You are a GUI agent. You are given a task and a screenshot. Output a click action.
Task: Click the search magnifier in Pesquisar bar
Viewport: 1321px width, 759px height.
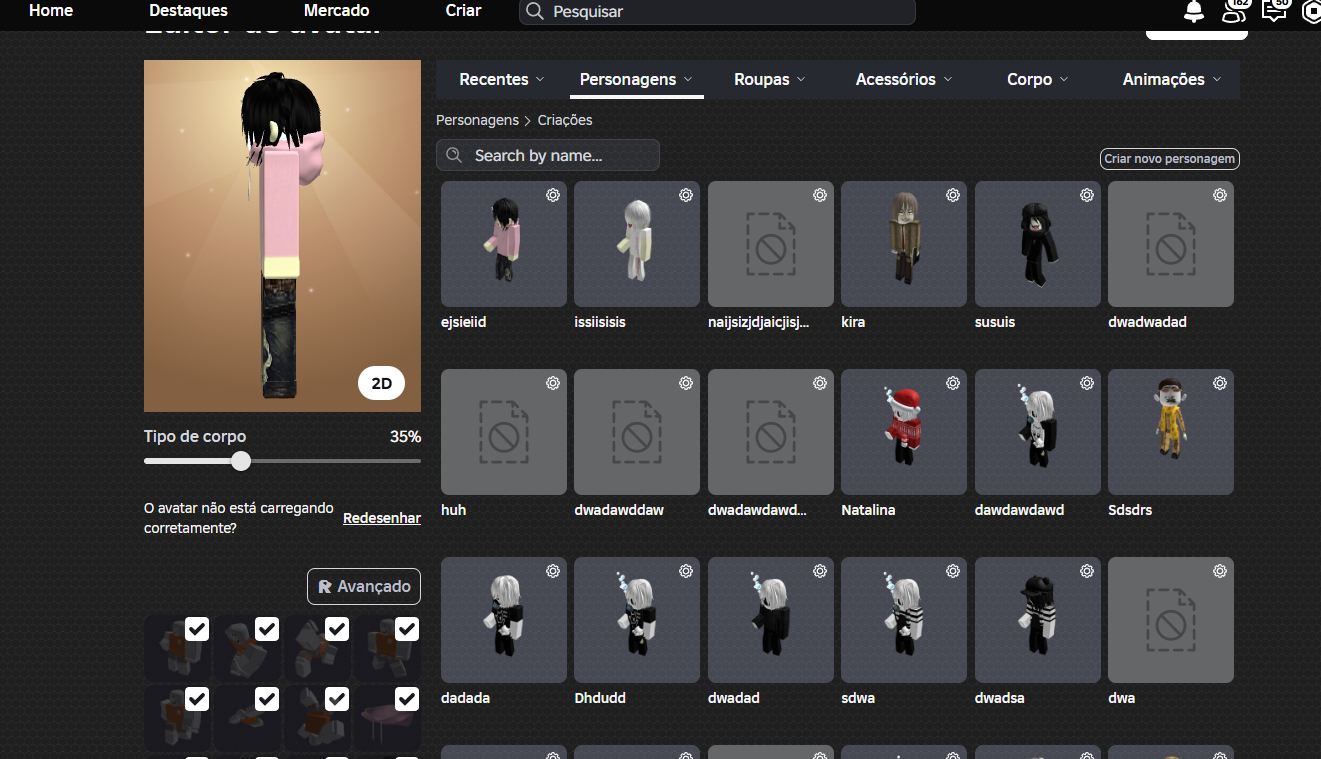535,11
